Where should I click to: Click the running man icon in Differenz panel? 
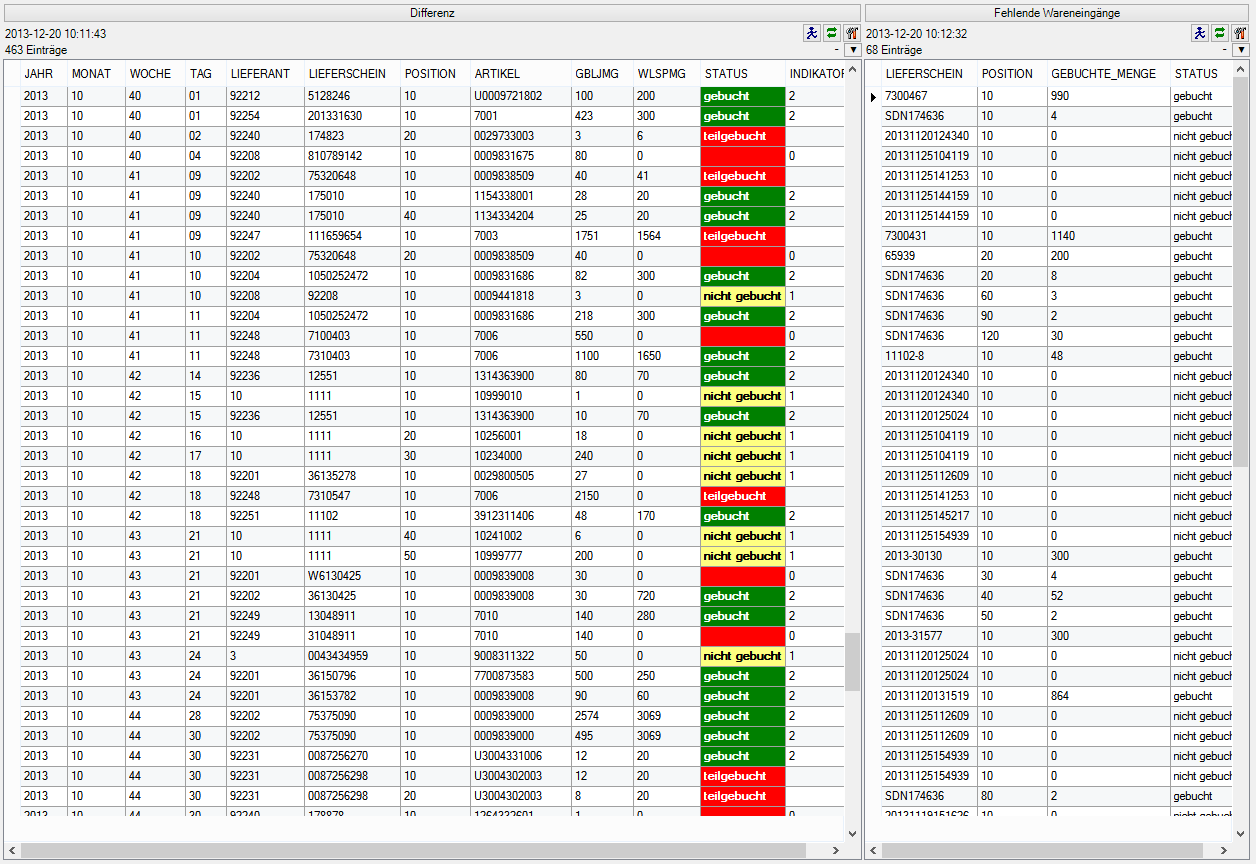tap(811, 33)
